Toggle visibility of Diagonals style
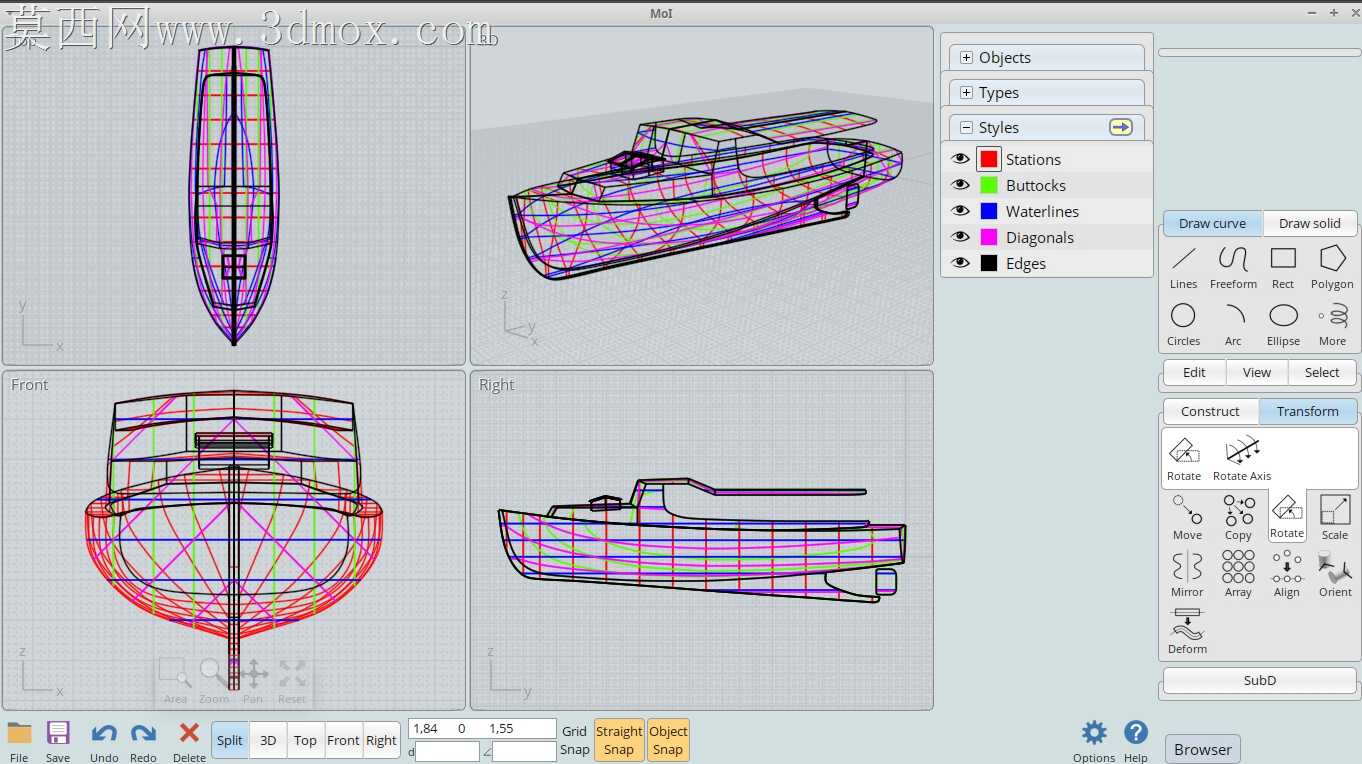The height and width of the screenshot is (764, 1362). [960, 237]
